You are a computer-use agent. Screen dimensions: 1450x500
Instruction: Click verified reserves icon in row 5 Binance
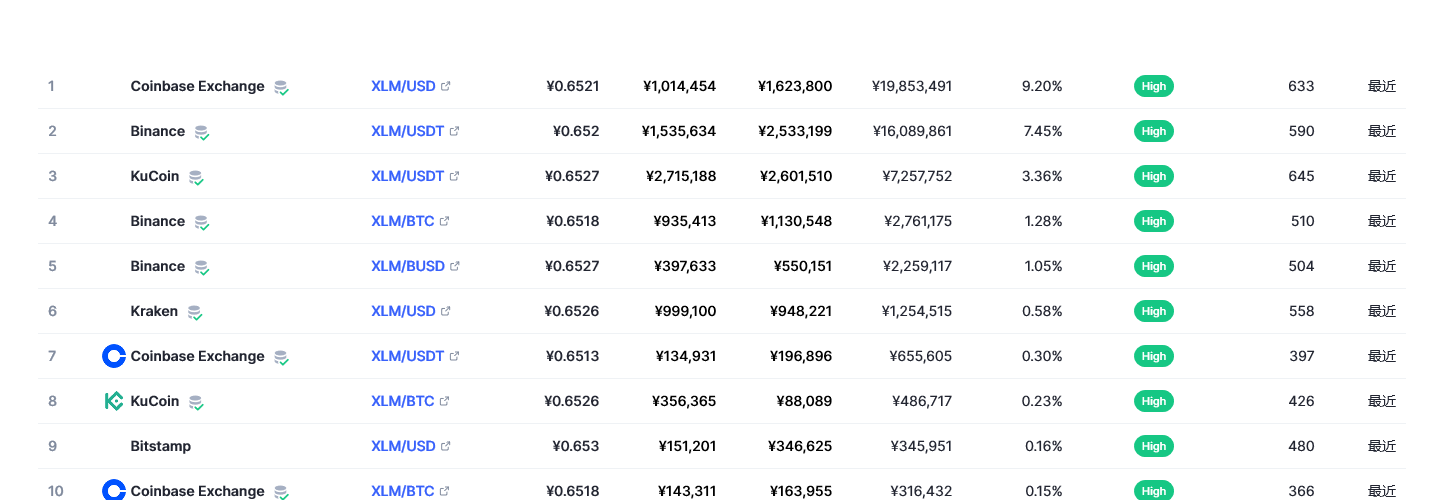click(x=202, y=268)
